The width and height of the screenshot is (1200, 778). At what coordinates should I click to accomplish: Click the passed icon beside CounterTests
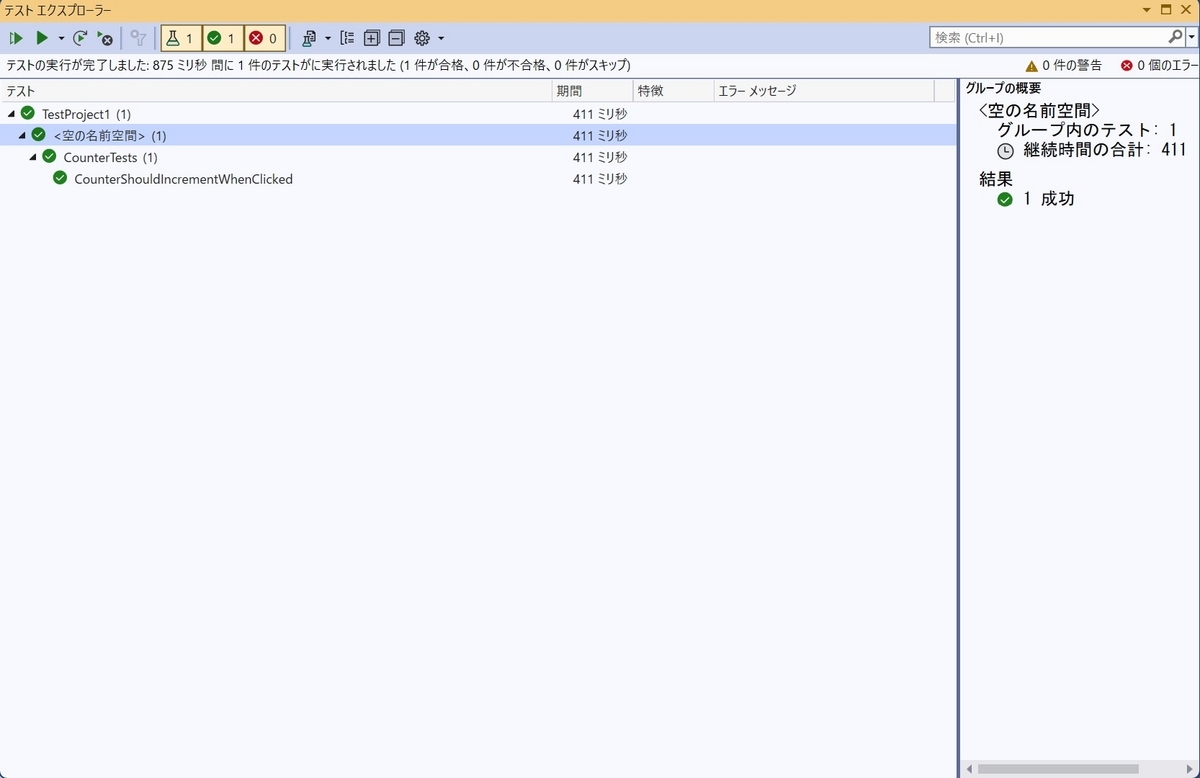tap(49, 156)
